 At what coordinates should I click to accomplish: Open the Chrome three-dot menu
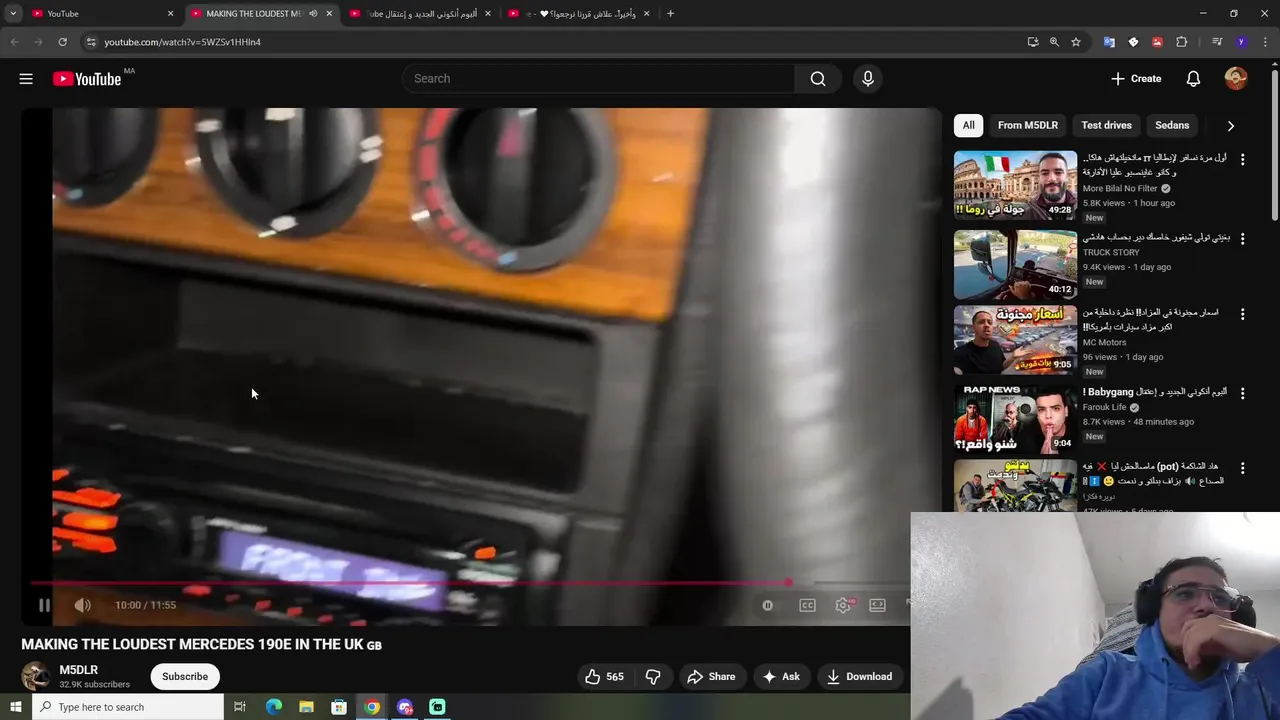(1265, 42)
